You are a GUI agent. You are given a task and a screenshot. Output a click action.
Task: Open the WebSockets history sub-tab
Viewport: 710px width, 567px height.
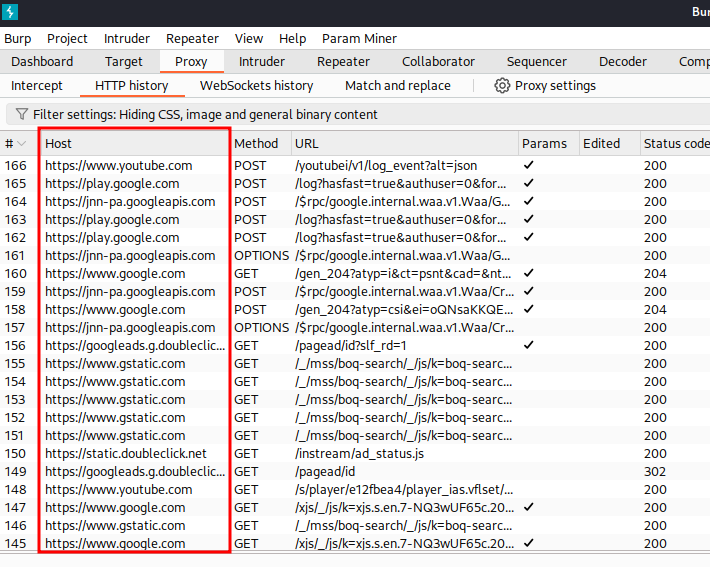pos(257,86)
